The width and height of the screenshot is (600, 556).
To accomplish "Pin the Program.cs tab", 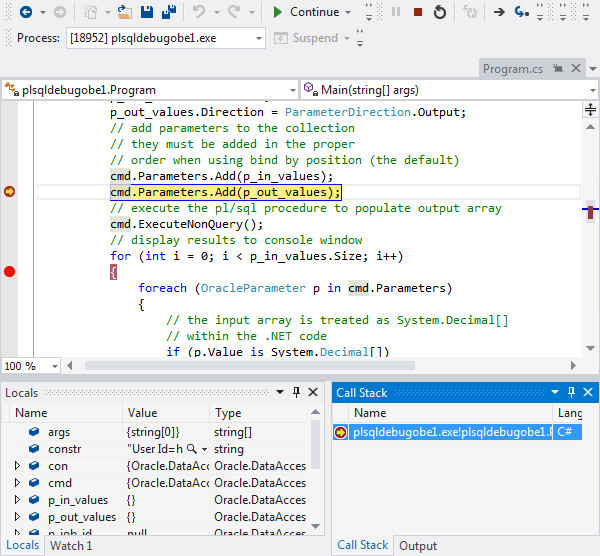I will click(556, 69).
